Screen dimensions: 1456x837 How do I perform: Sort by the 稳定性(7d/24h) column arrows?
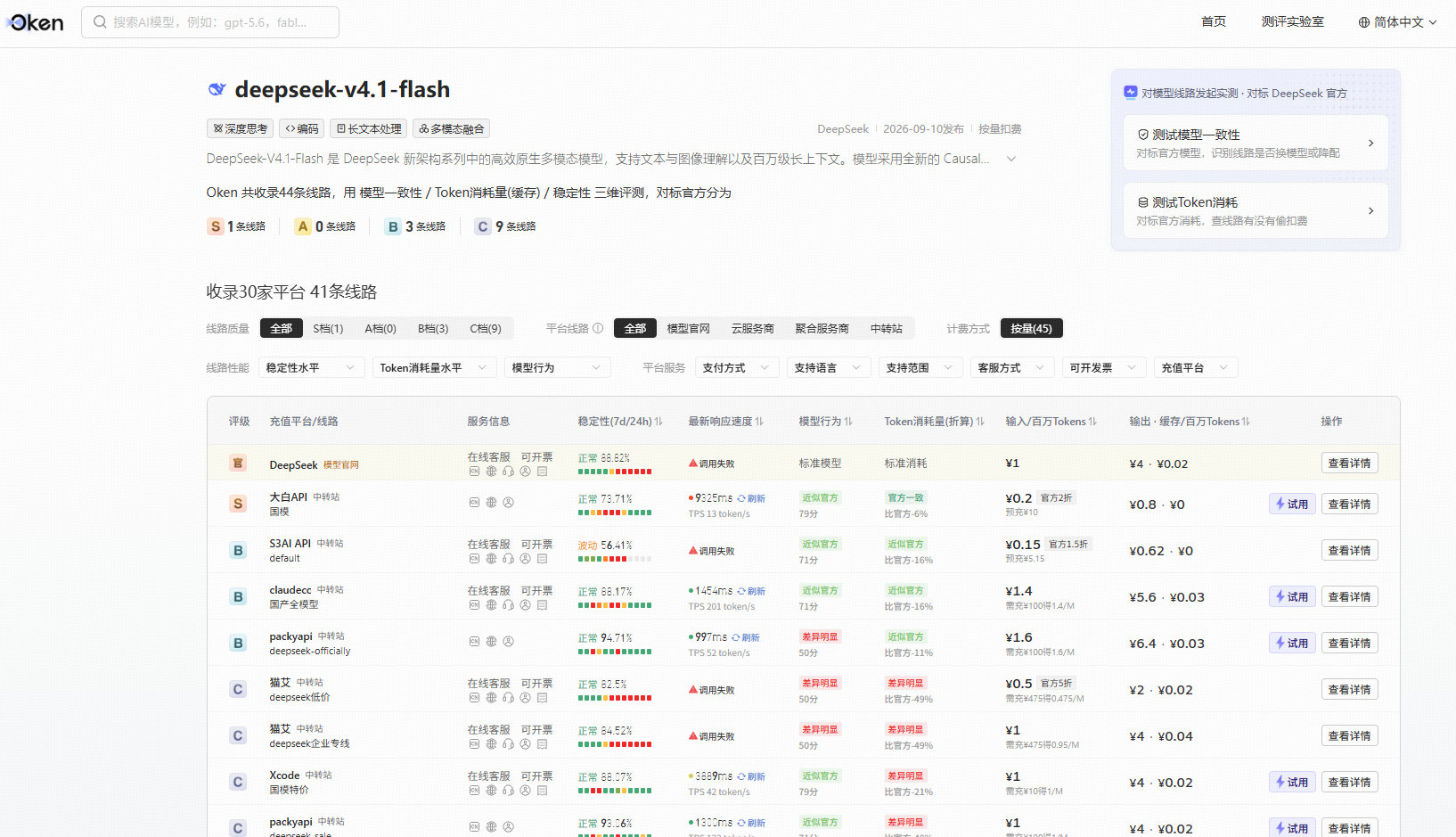click(x=658, y=422)
